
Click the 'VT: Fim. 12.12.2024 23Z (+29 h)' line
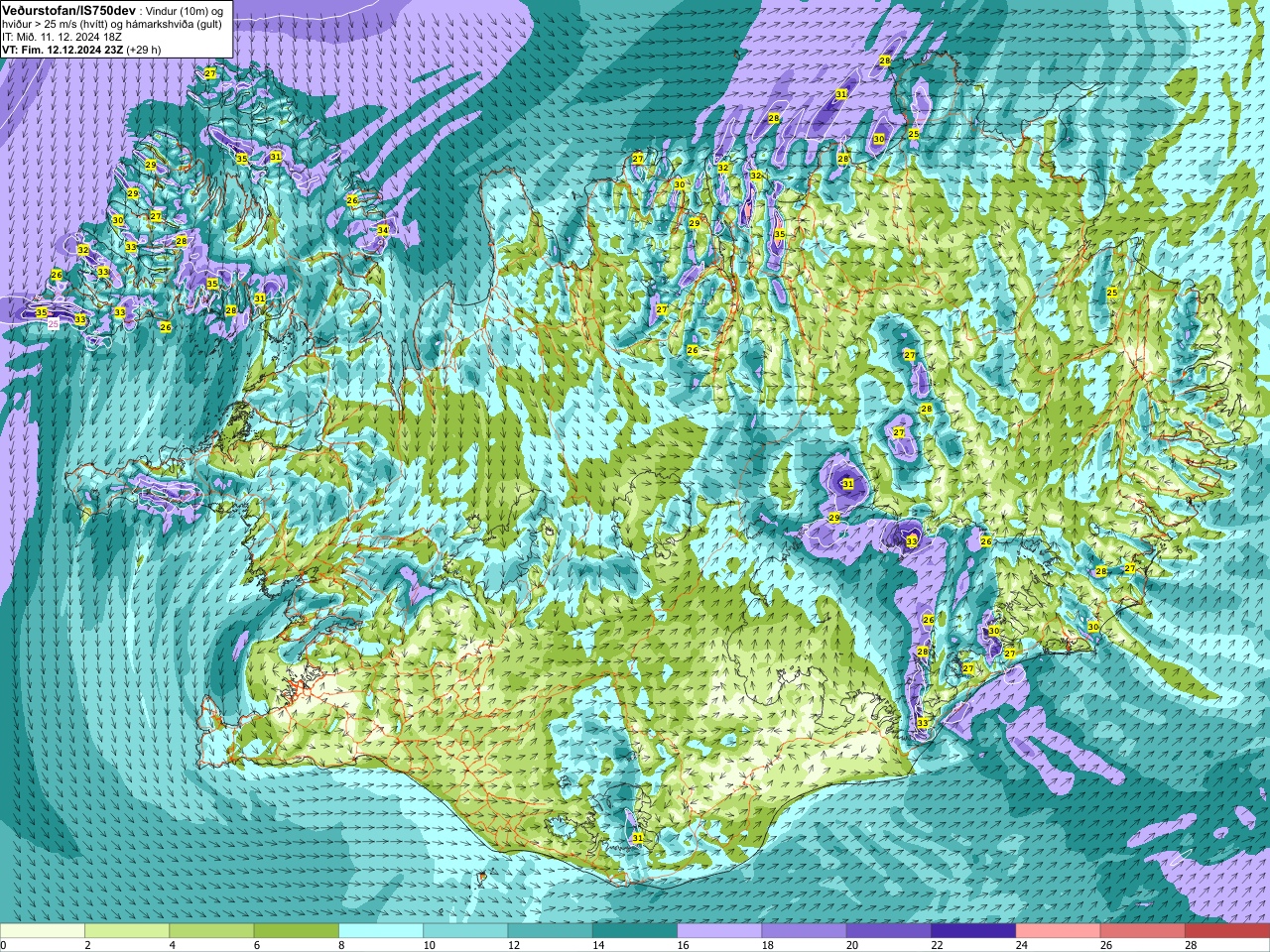[x=81, y=49]
